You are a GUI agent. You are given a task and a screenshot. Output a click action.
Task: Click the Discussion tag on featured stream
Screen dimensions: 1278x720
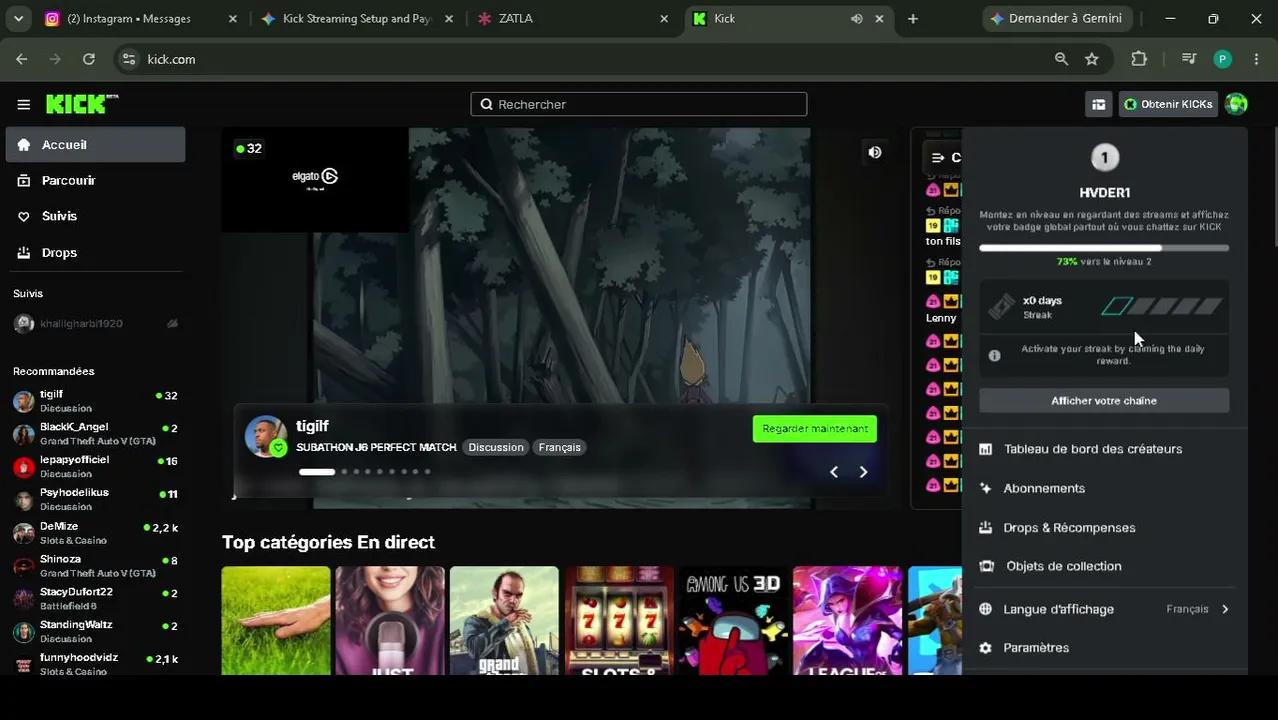[x=496, y=447]
